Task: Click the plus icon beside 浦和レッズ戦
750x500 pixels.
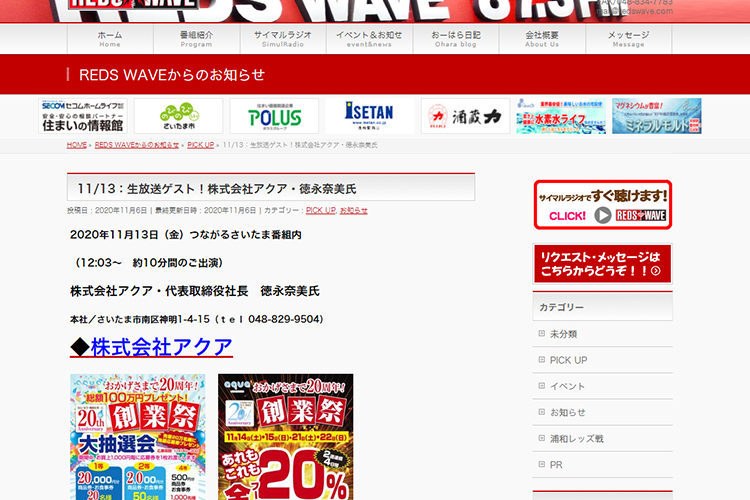Action: coord(541,438)
